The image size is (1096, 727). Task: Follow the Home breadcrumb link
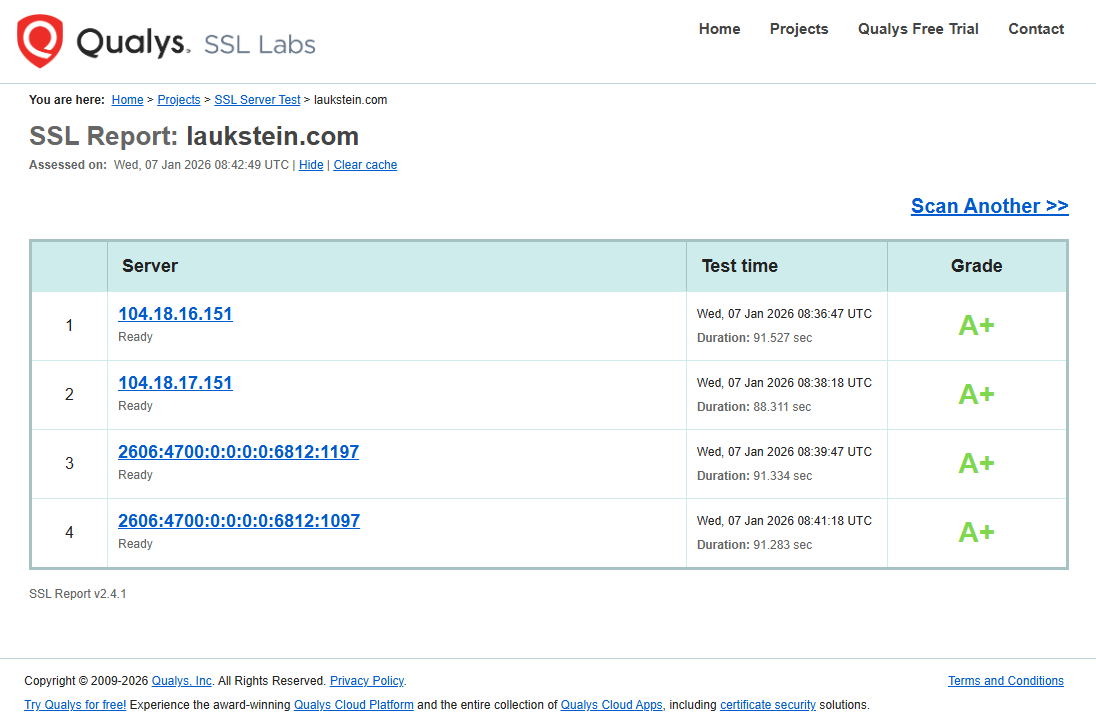point(127,100)
